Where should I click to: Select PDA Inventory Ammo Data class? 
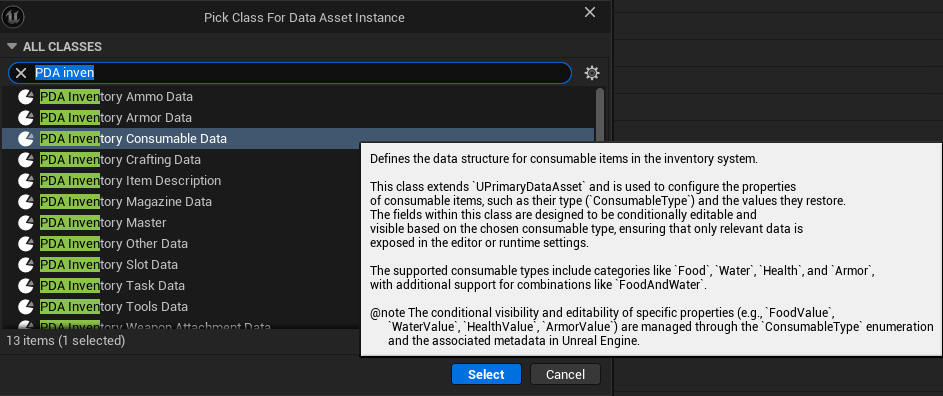pos(298,96)
